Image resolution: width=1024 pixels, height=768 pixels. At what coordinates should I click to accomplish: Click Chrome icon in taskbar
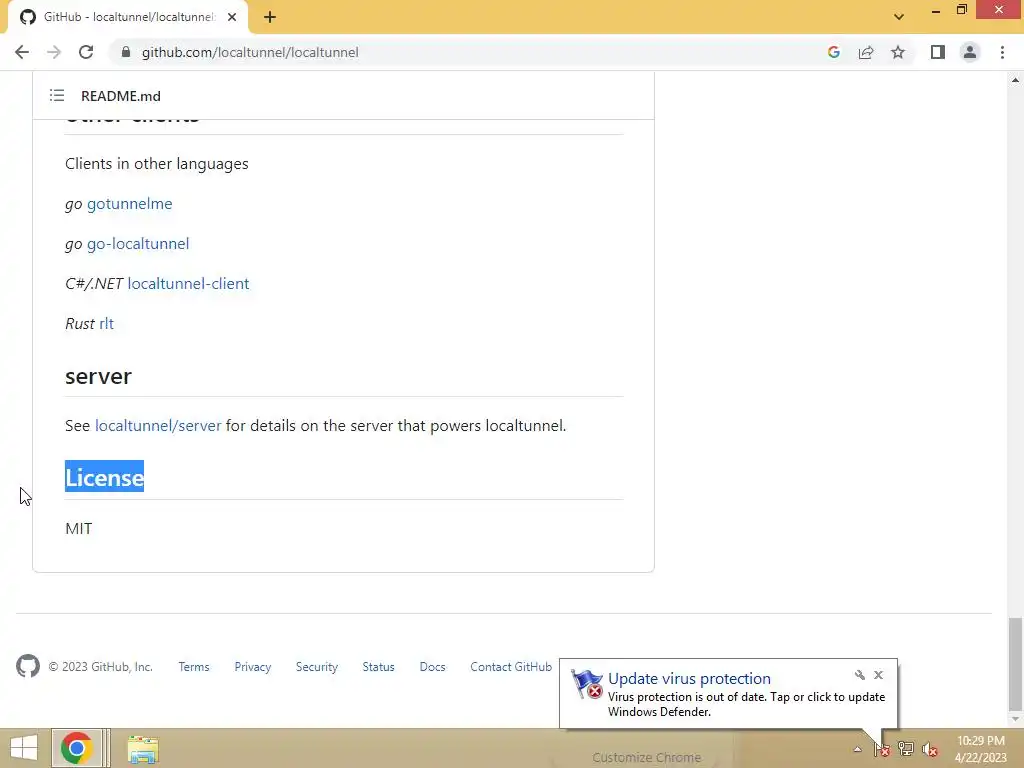76,748
